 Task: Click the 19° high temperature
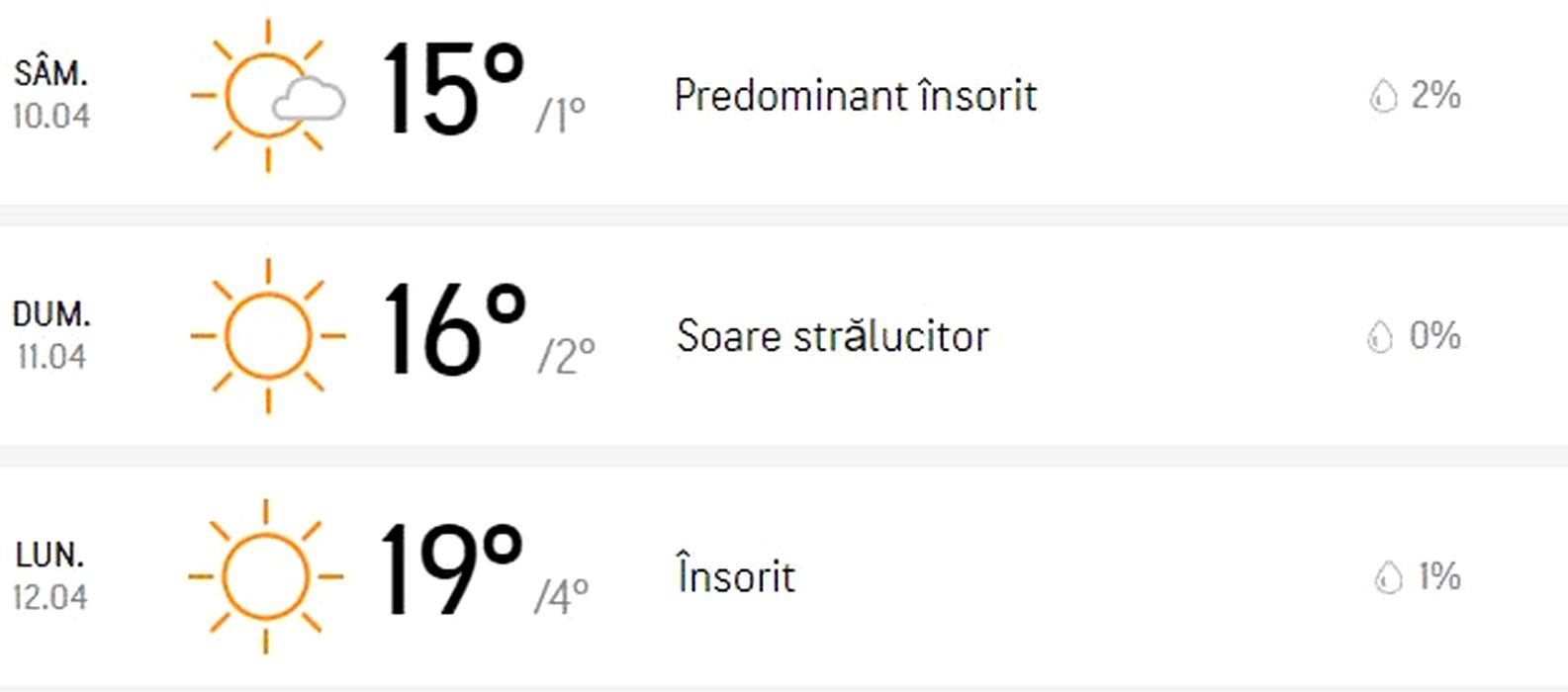451,569
